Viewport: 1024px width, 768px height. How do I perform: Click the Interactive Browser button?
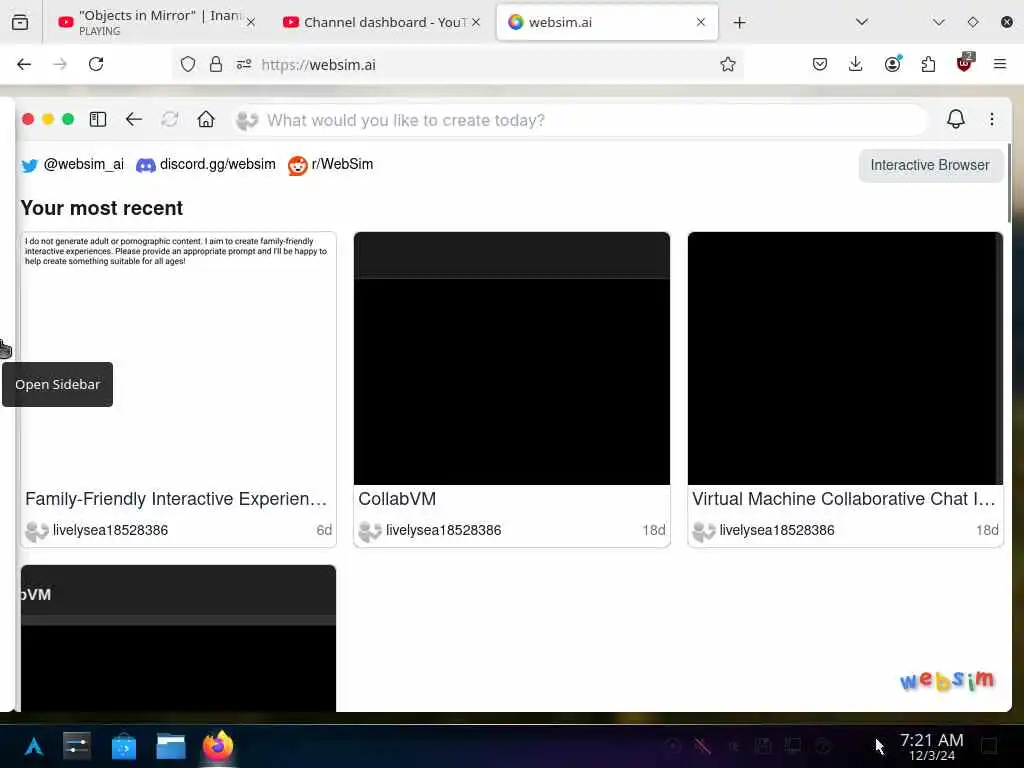point(929,165)
